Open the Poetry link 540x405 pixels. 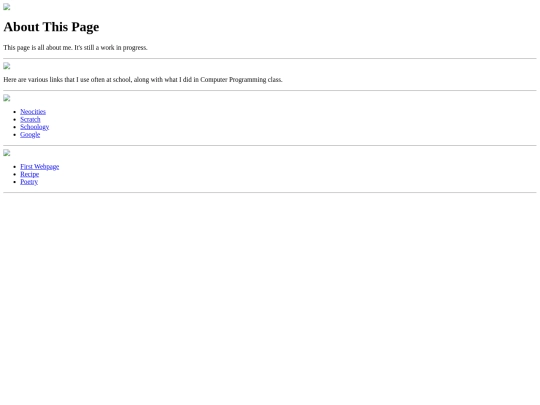click(29, 181)
